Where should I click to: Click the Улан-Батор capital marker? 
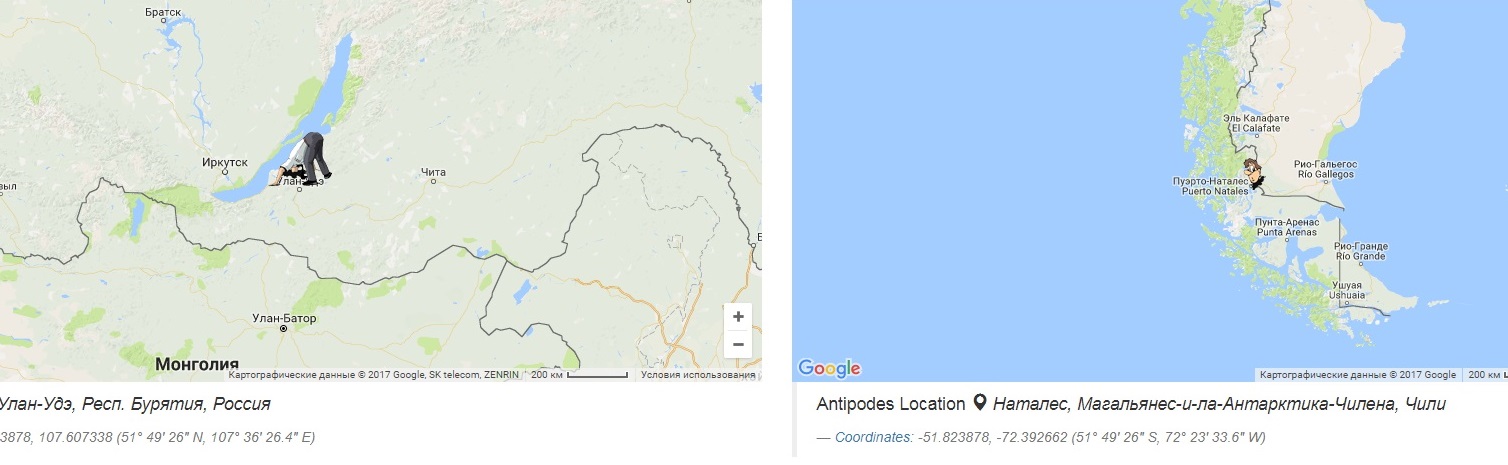(283, 328)
